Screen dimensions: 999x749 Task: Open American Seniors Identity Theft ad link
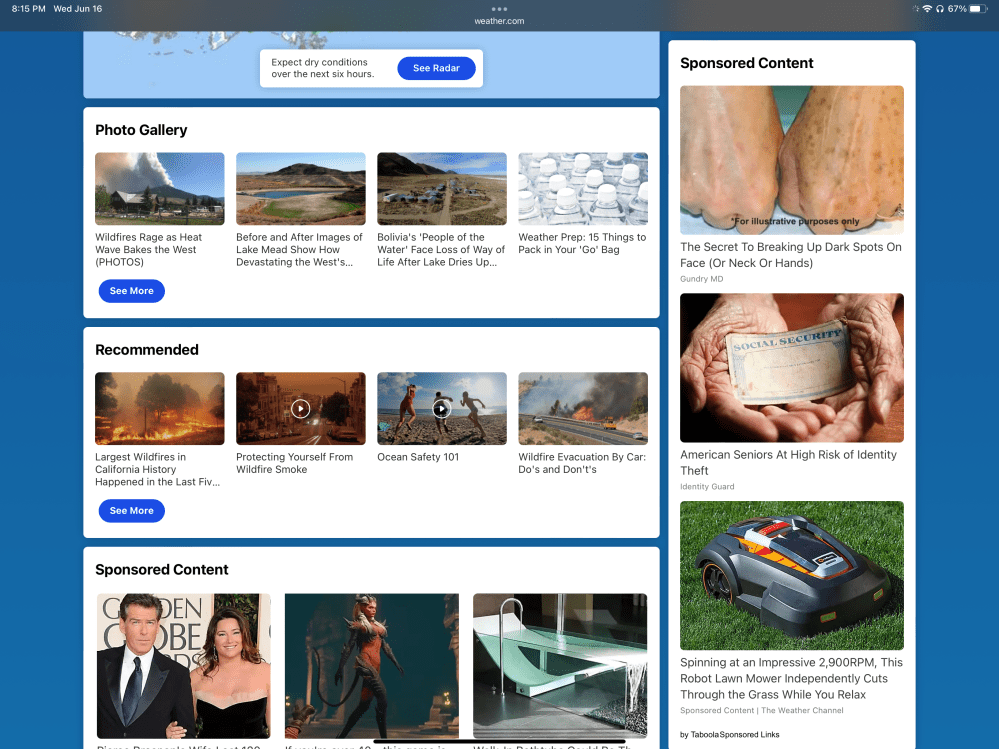pos(788,462)
